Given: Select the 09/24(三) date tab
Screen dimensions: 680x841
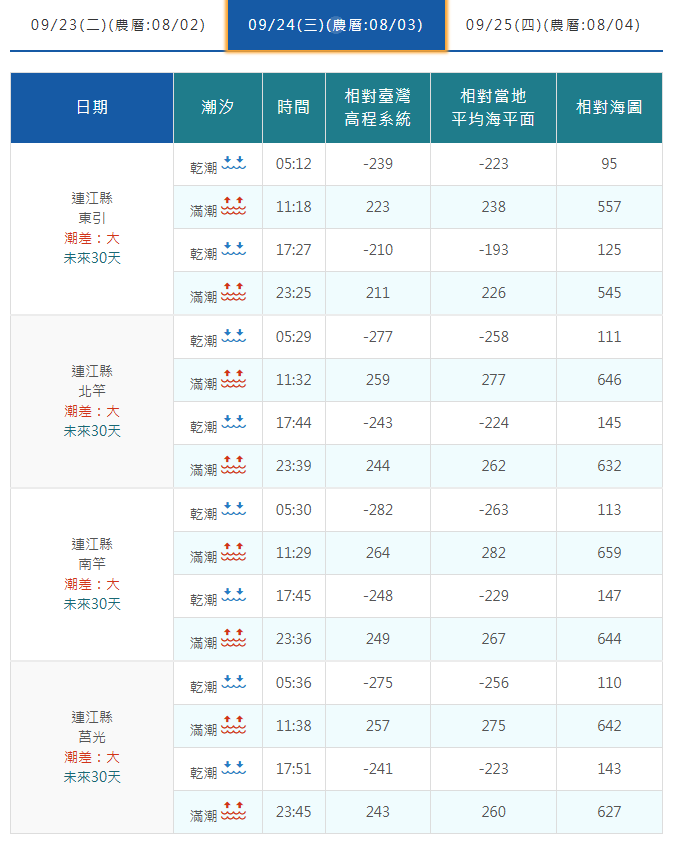Looking at the screenshot, I should 335,24.
